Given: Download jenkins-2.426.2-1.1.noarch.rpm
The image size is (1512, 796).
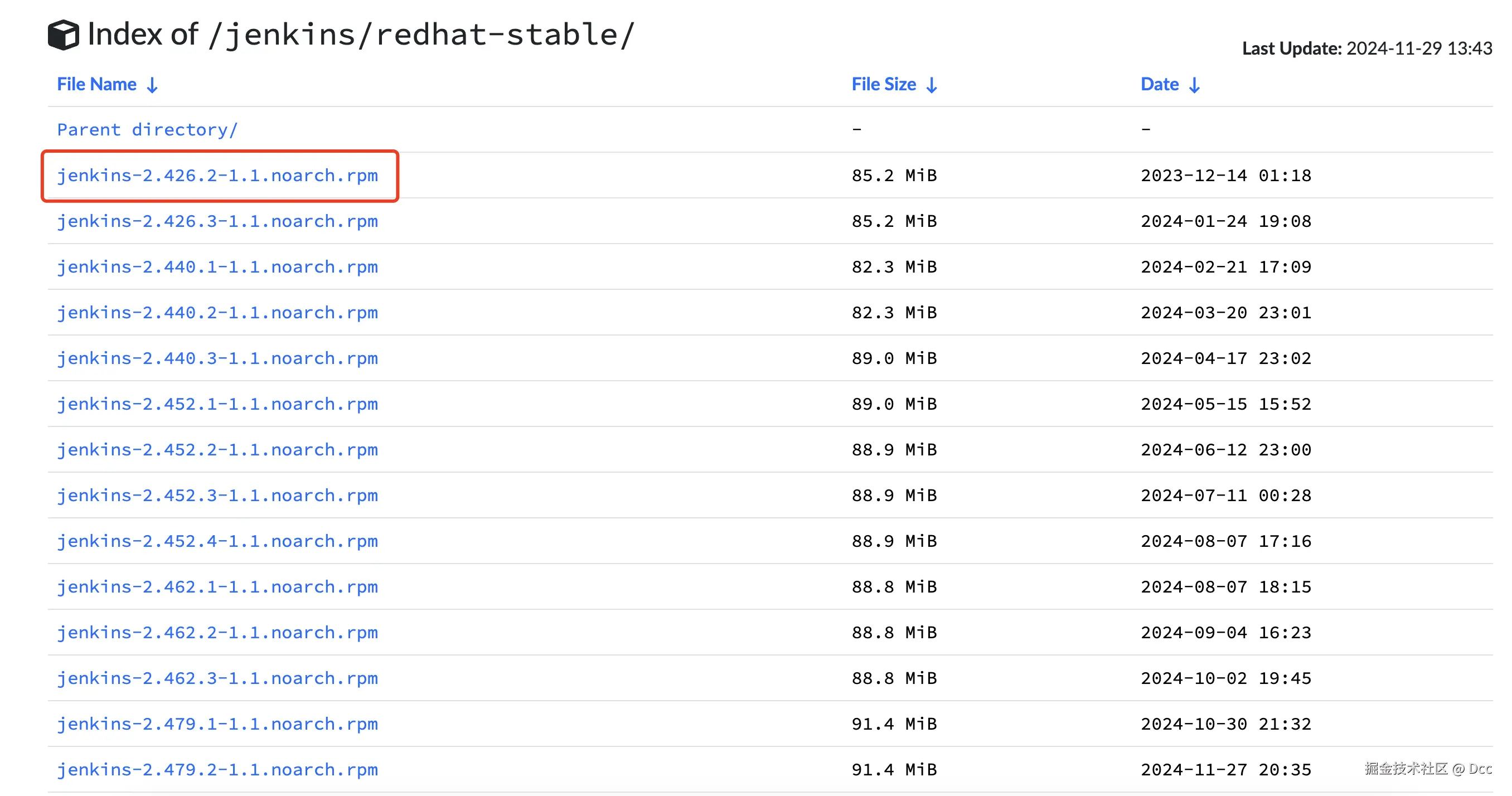Looking at the screenshot, I should pyautogui.click(x=217, y=176).
